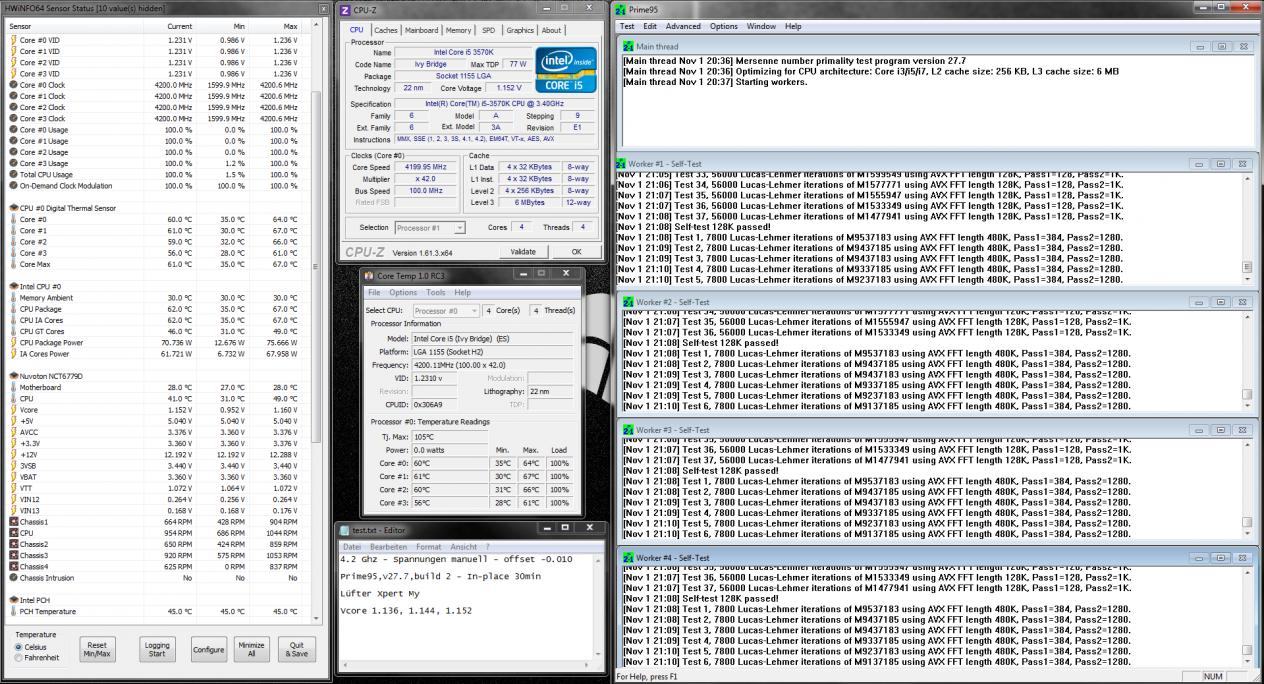The height and width of the screenshot is (684, 1264).
Task: Click the Worker #1 window vertical scrollbar
Action: coord(1246,228)
